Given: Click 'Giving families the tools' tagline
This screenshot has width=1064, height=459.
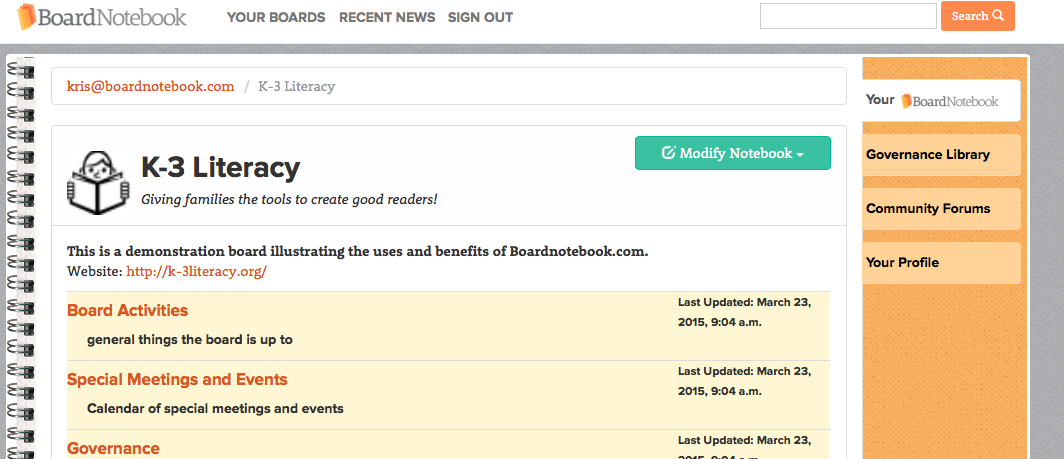Looking at the screenshot, I should tap(289, 200).
